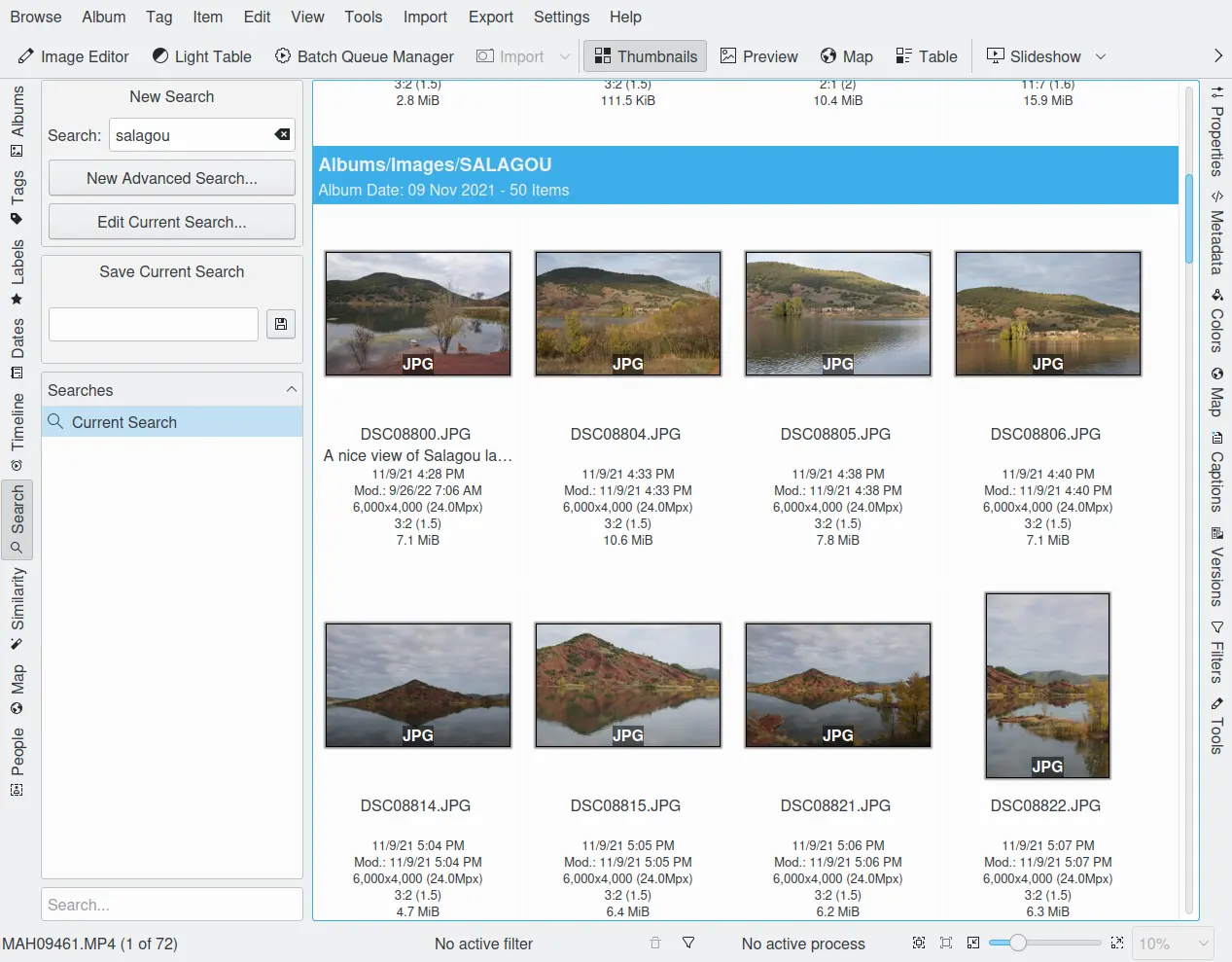Toggle Preview view mode
The width and height of the screenshot is (1232, 962).
[x=759, y=56]
